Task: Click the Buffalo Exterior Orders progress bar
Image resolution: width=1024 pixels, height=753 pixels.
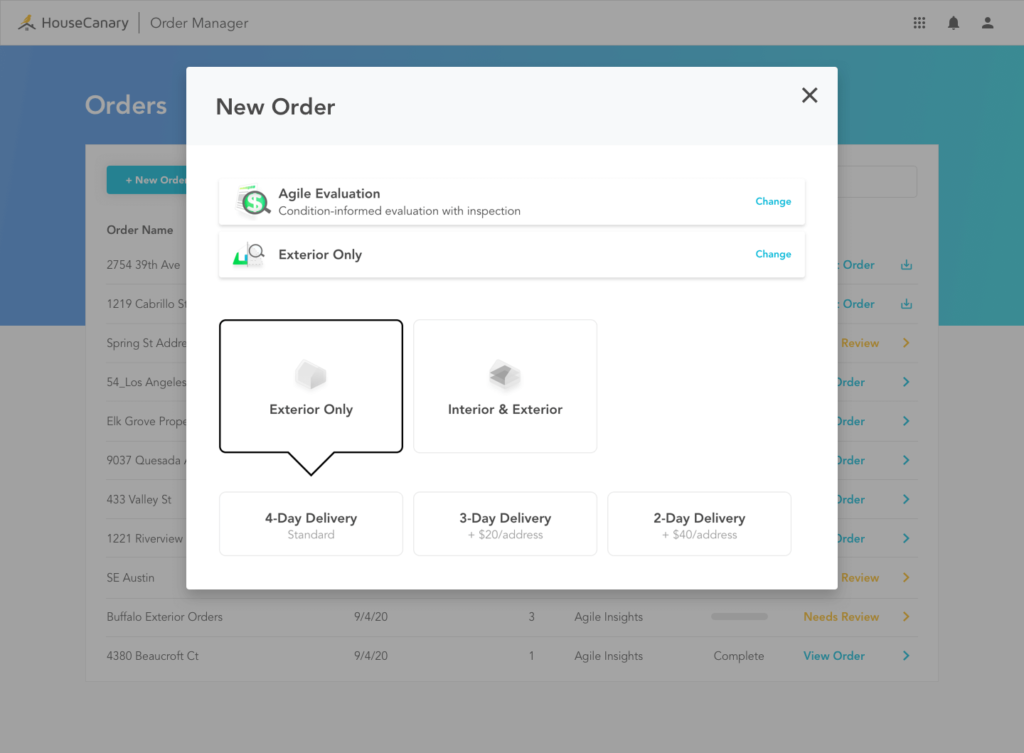Action: [x=739, y=617]
